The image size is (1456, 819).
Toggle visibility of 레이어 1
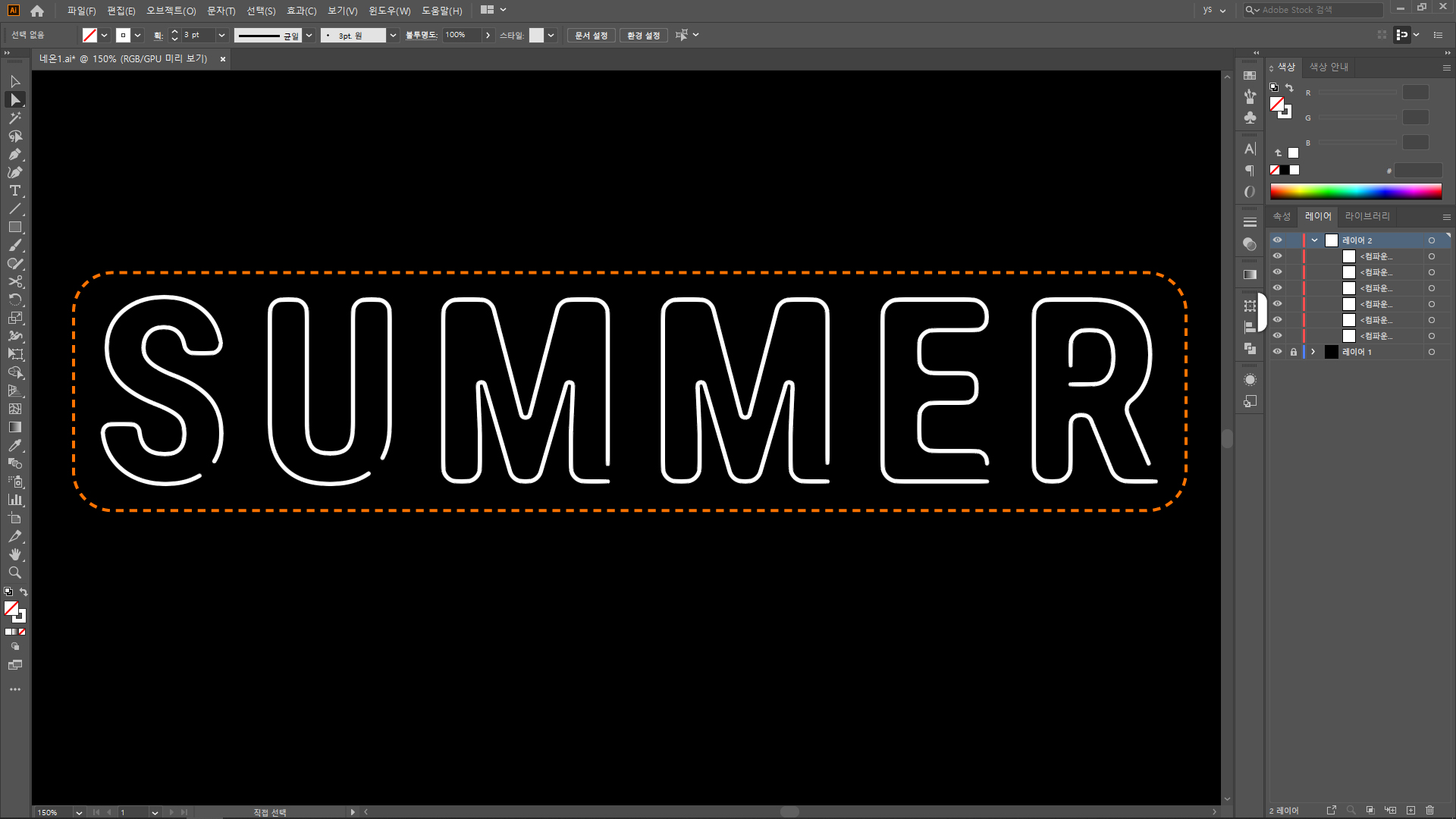coord(1277,352)
